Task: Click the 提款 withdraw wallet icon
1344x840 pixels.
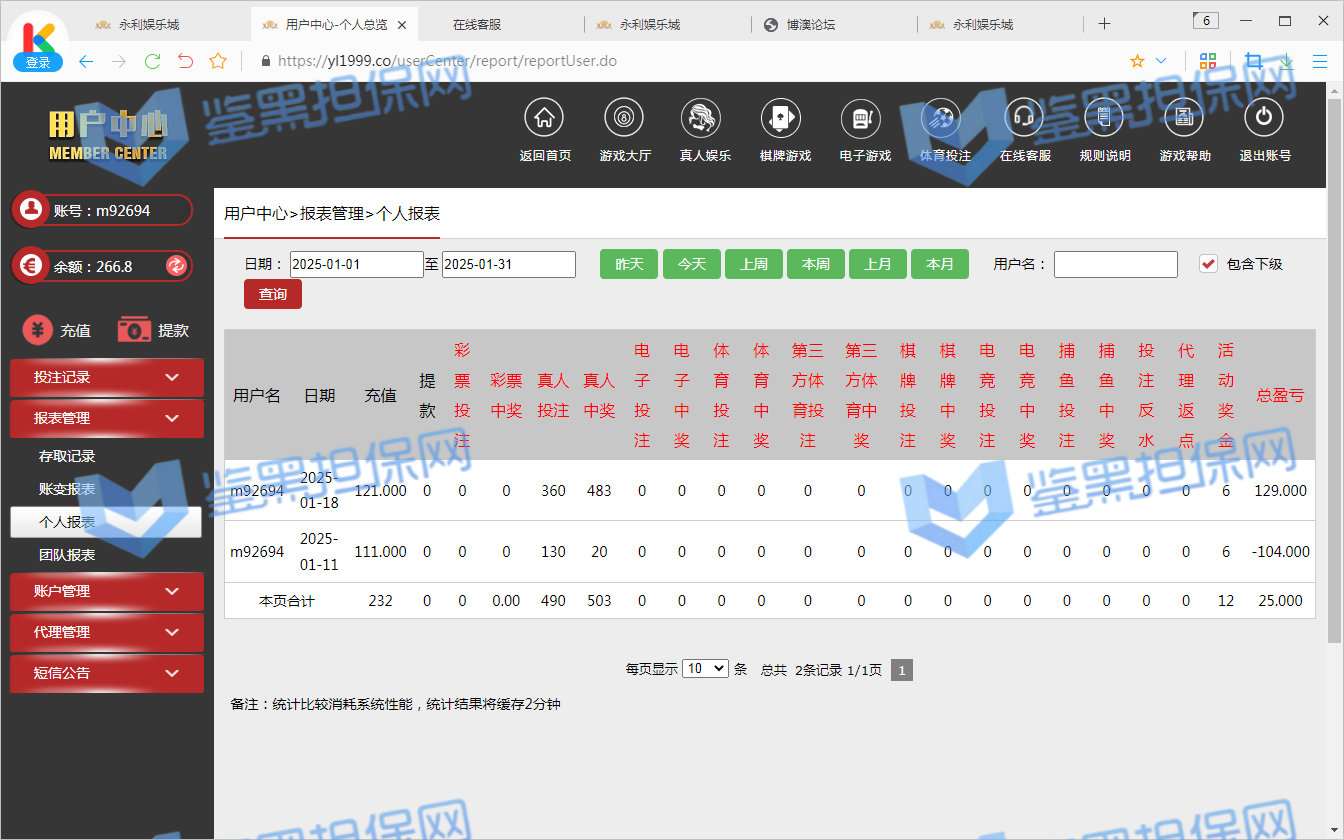Action: (134, 330)
